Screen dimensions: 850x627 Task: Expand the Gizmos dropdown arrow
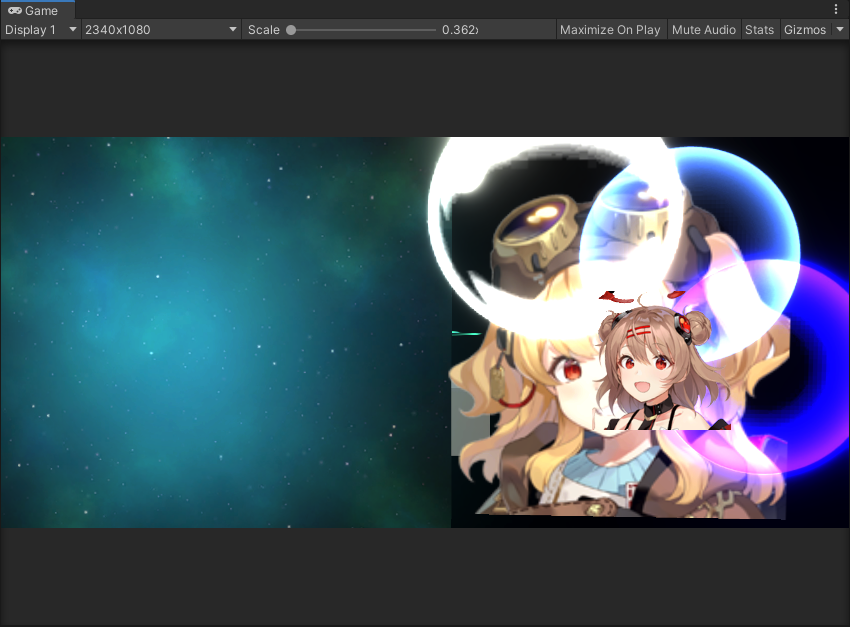(840, 30)
